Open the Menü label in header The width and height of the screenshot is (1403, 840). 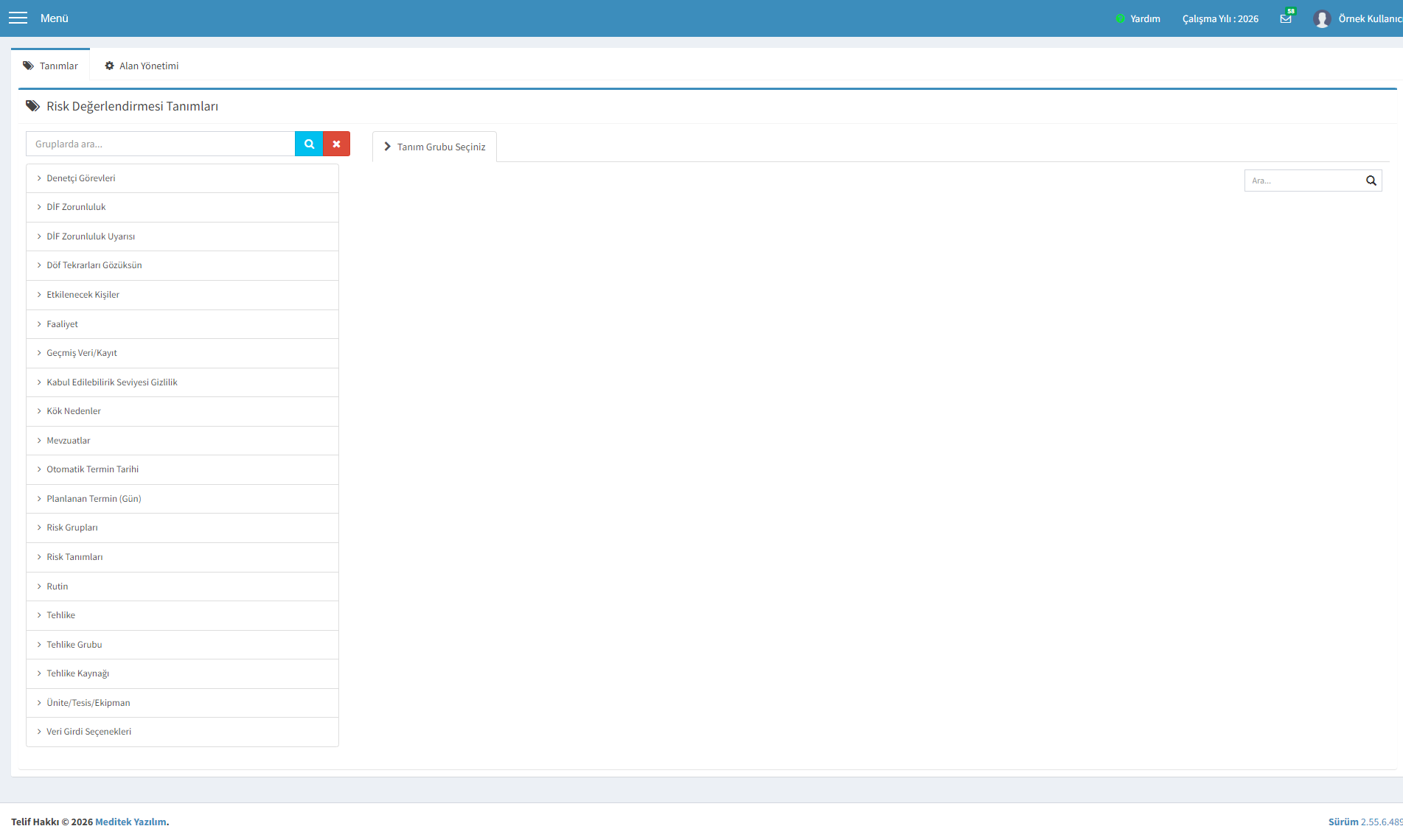coord(55,18)
